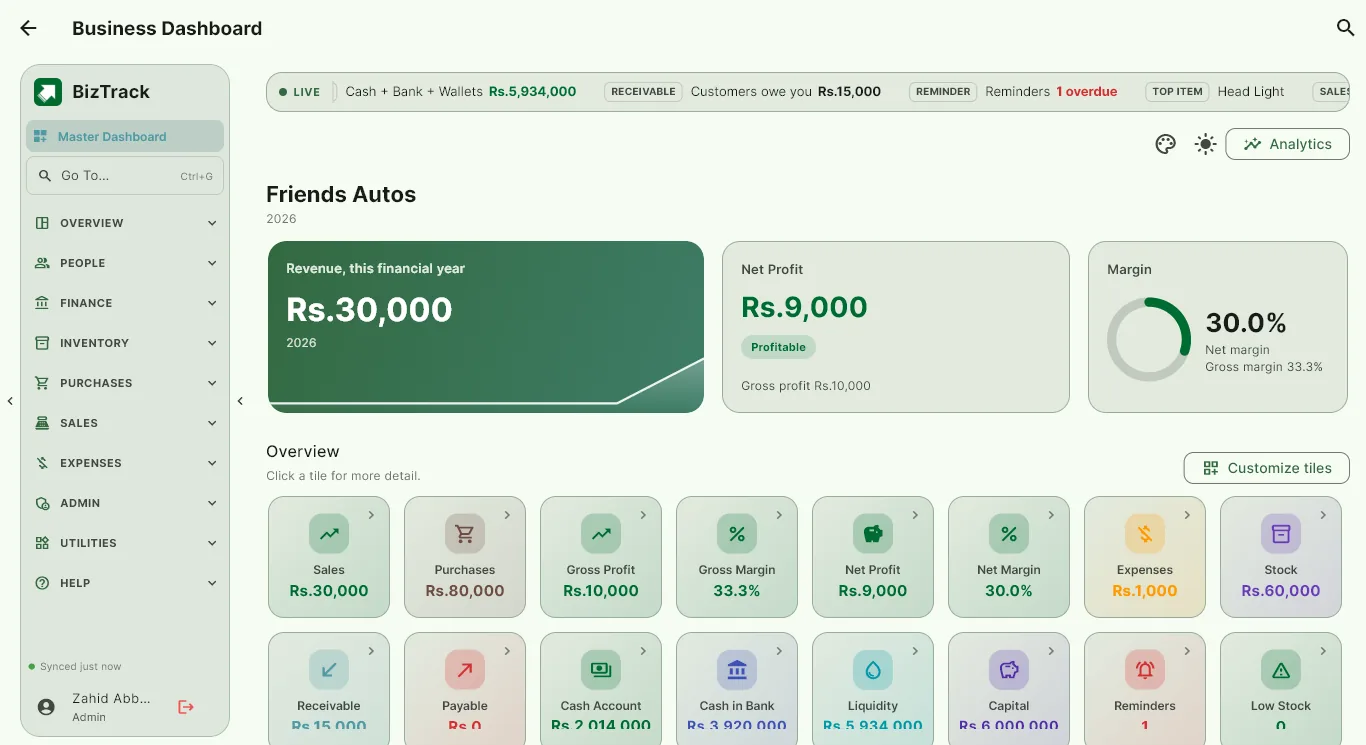Open the Low Stock warning icon
Viewport: 1366px width, 745px height.
pyautogui.click(x=1281, y=670)
